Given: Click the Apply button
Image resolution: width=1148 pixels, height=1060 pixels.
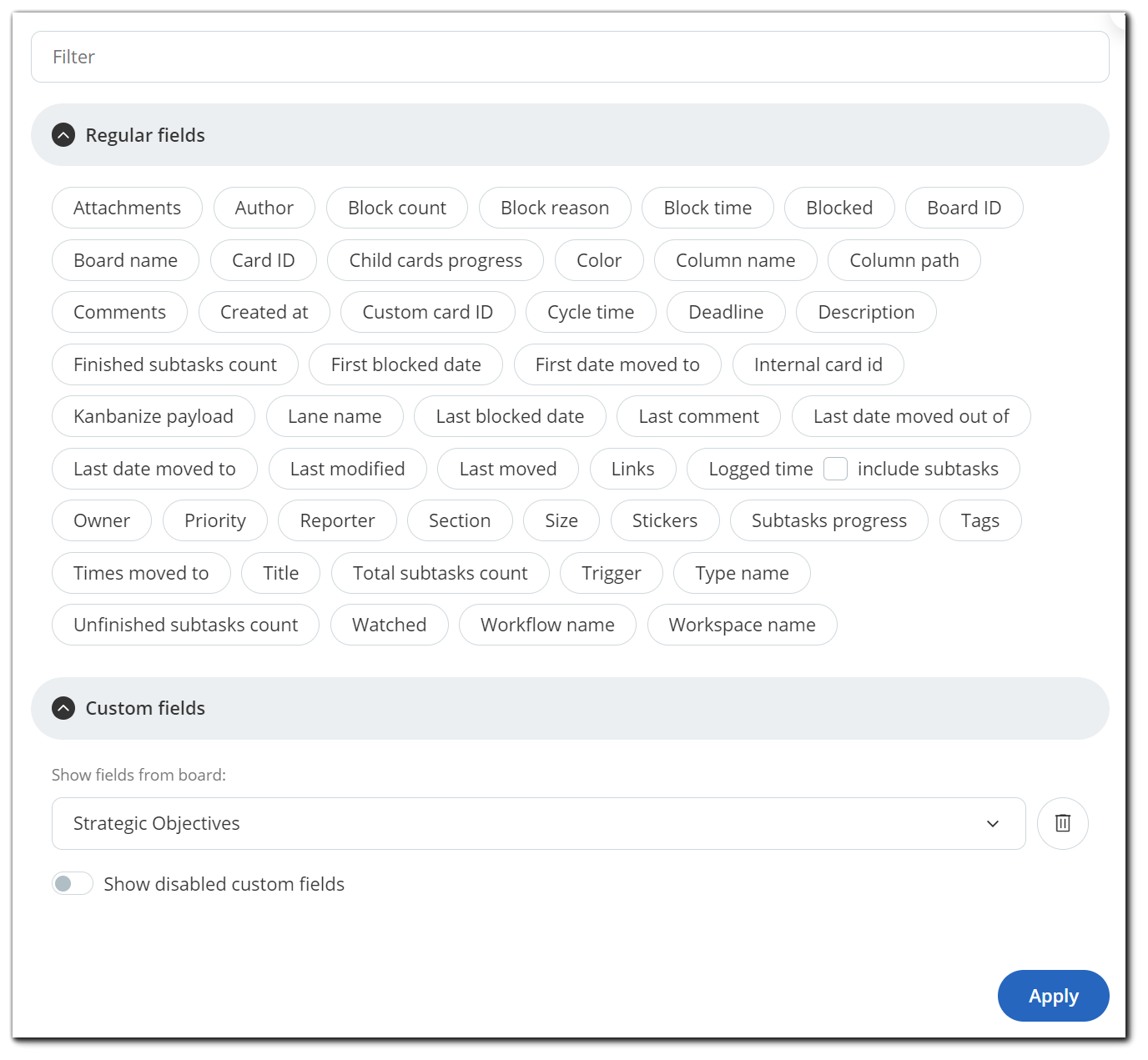Looking at the screenshot, I should pos(1053,995).
